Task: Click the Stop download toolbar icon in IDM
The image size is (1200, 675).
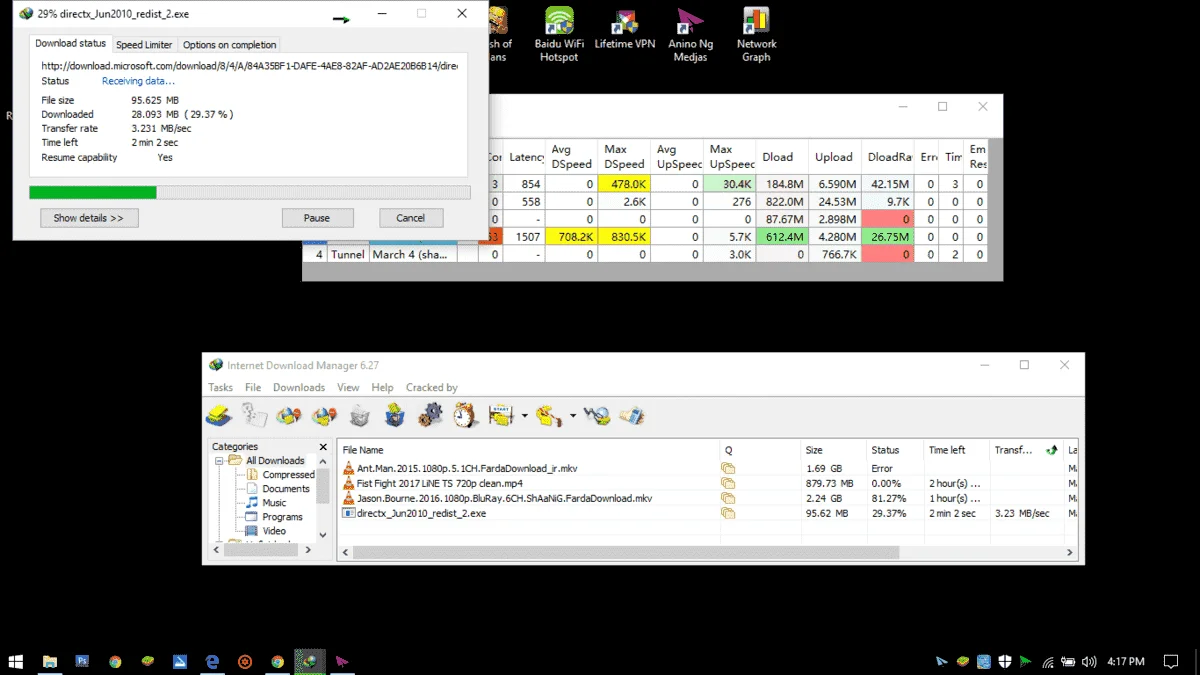Action: [289, 415]
